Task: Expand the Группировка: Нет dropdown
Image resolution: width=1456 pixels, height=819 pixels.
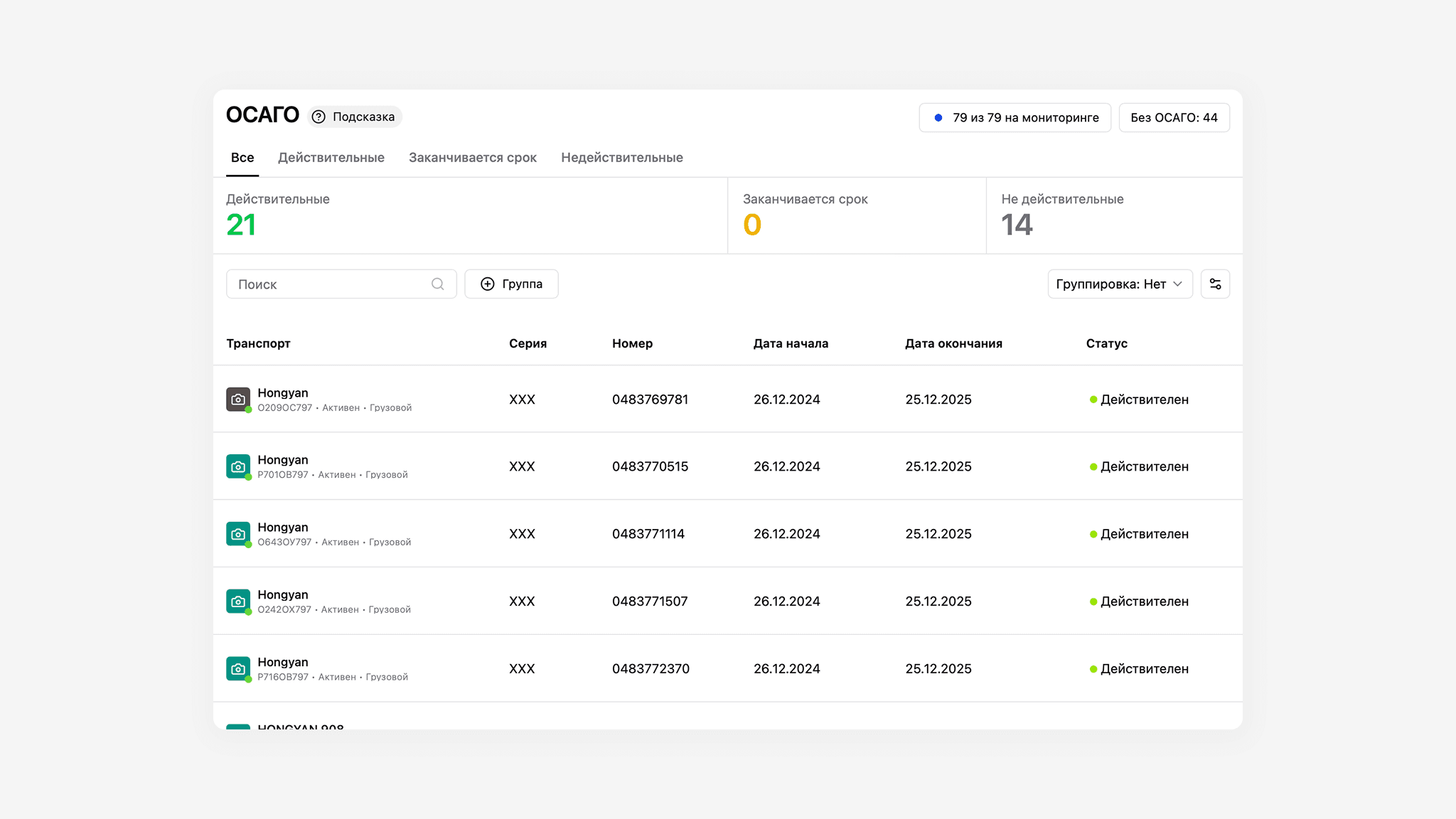Action: pyautogui.click(x=1120, y=284)
